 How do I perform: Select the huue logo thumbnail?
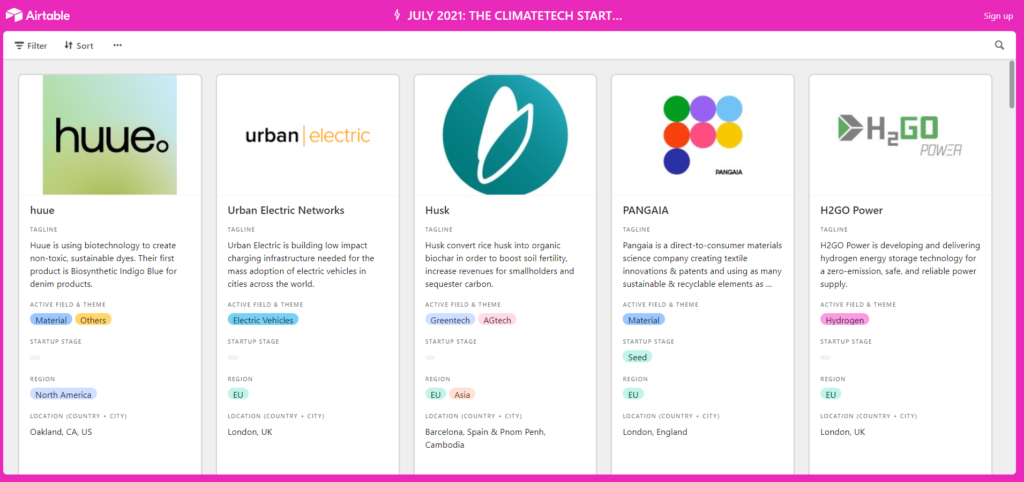(x=110, y=135)
